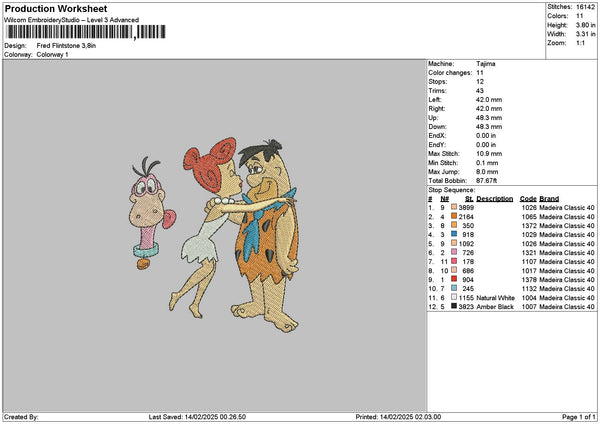This screenshot has height=424, width=600.
Task: Select the Max Stitch value 10.9 mm
Action: pyautogui.click(x=489, y=154)
